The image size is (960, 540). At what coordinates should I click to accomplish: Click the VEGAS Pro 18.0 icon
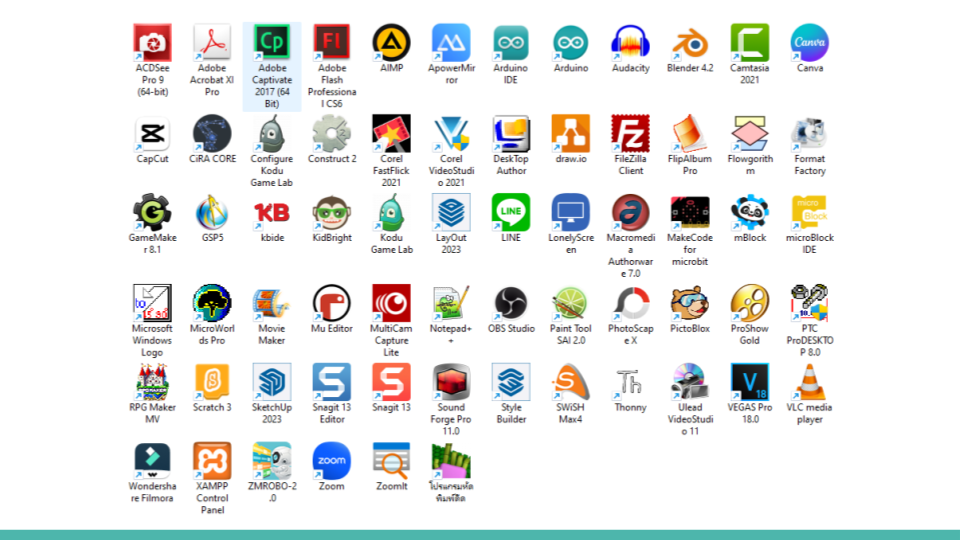coord(750,382)
